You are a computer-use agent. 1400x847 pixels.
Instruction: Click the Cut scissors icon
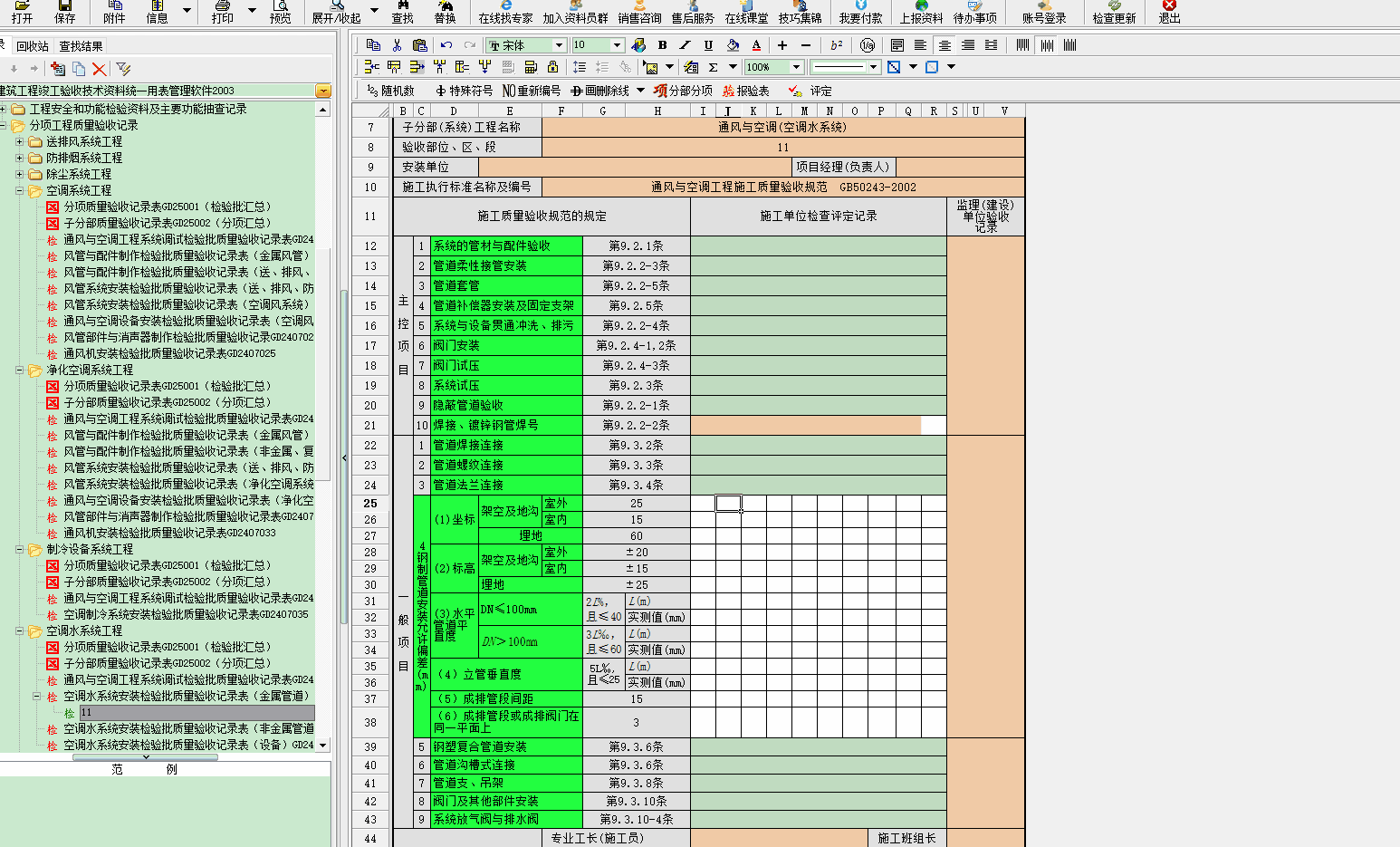pos(397,45)
